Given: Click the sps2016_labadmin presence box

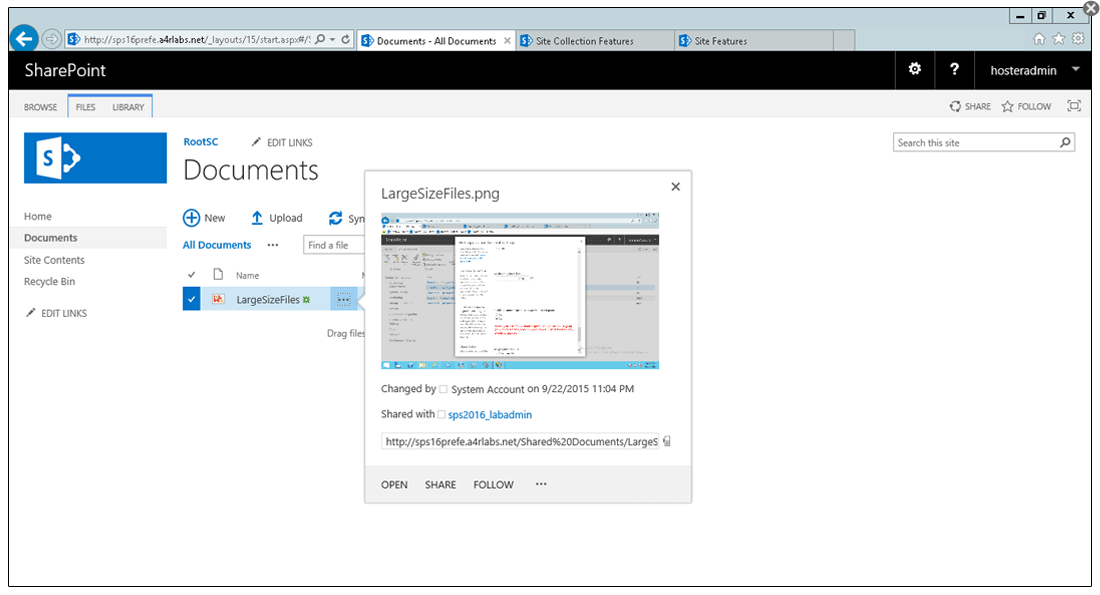Looking at the screenshot, I should tap(441, 415).
